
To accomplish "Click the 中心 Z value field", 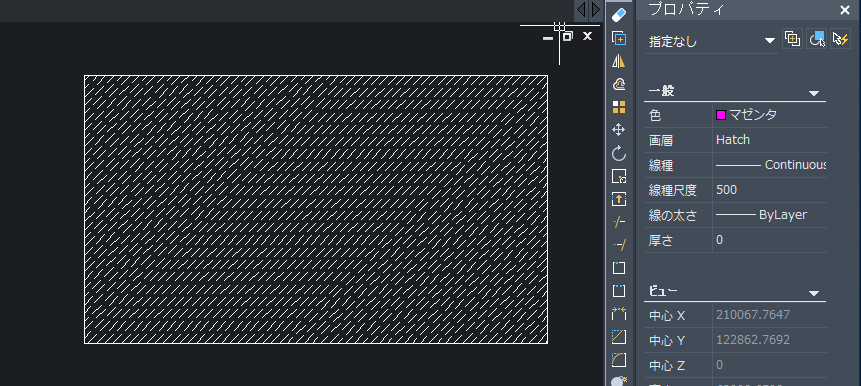I will (770, 365).
